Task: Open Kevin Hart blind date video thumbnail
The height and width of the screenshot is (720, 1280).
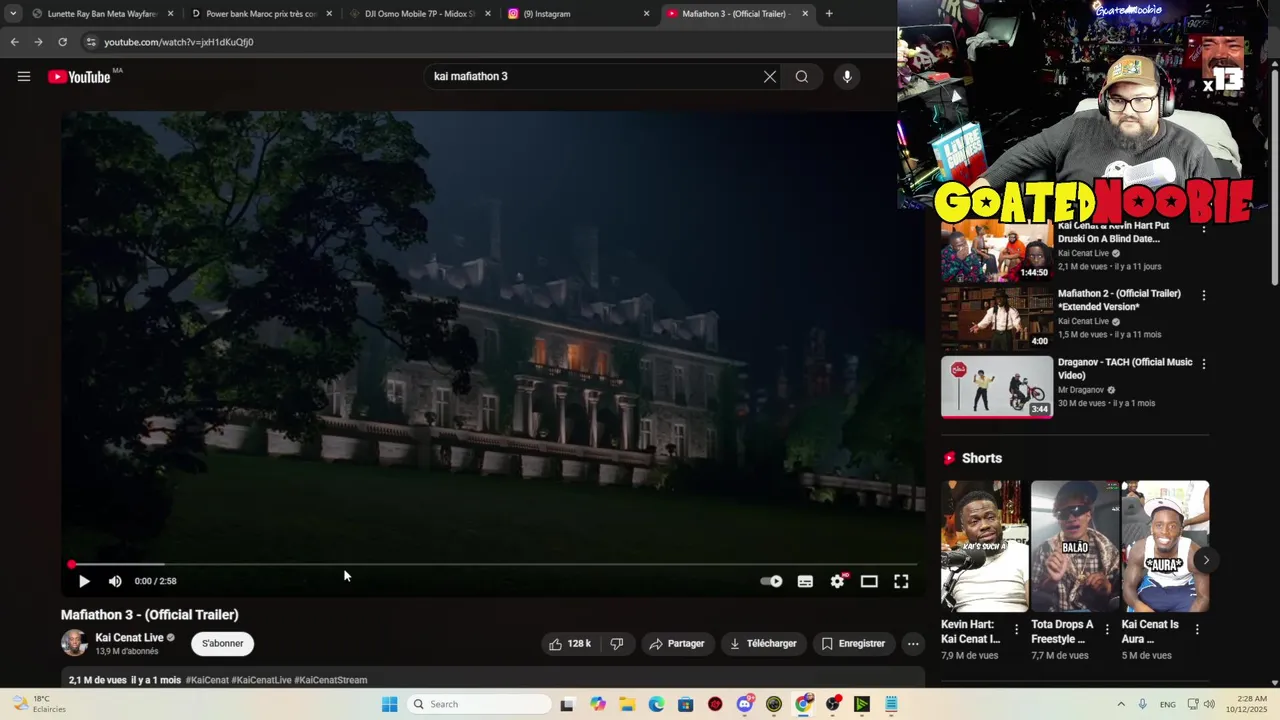Action: click(997, 251)
